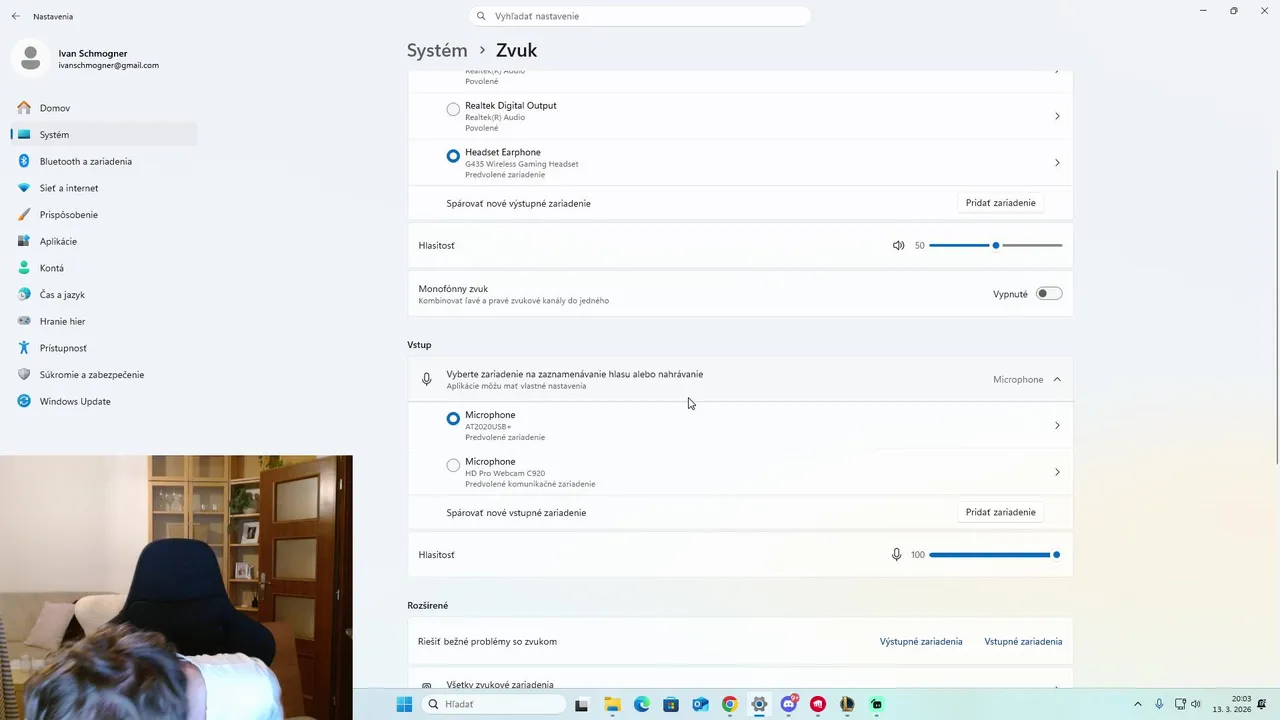Click the Systém breadcrumb link

[x=437, y=50]
